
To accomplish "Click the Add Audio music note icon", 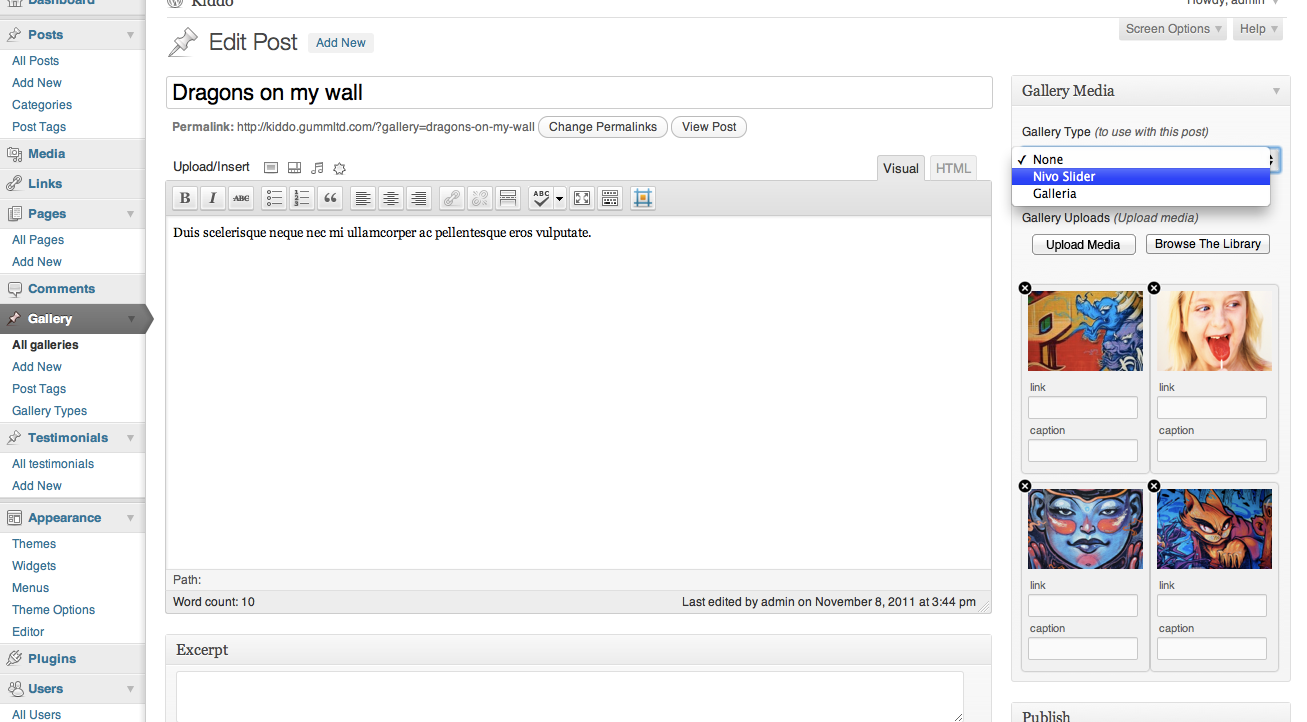I will [x=317, y=168].
